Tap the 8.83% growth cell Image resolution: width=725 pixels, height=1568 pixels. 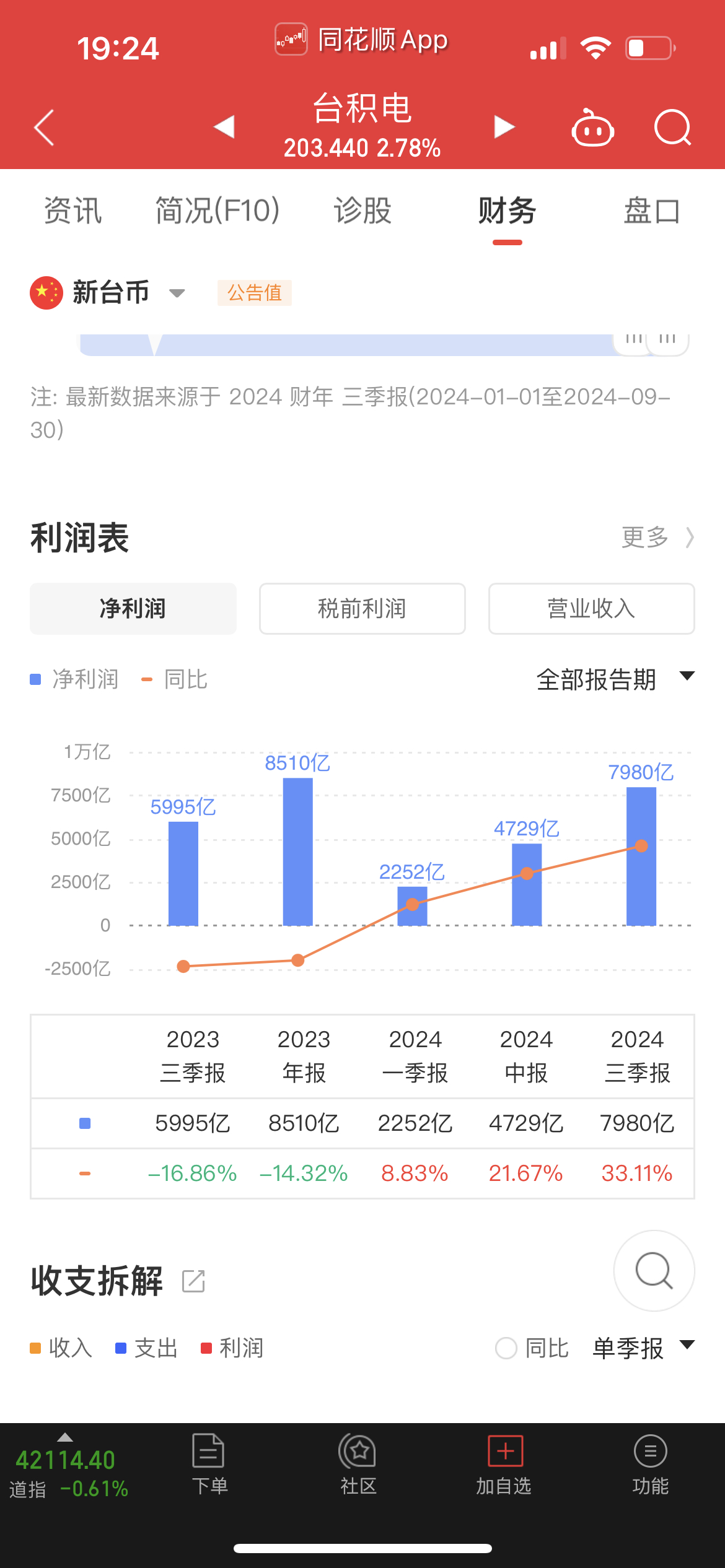[x=415, y=1174]
